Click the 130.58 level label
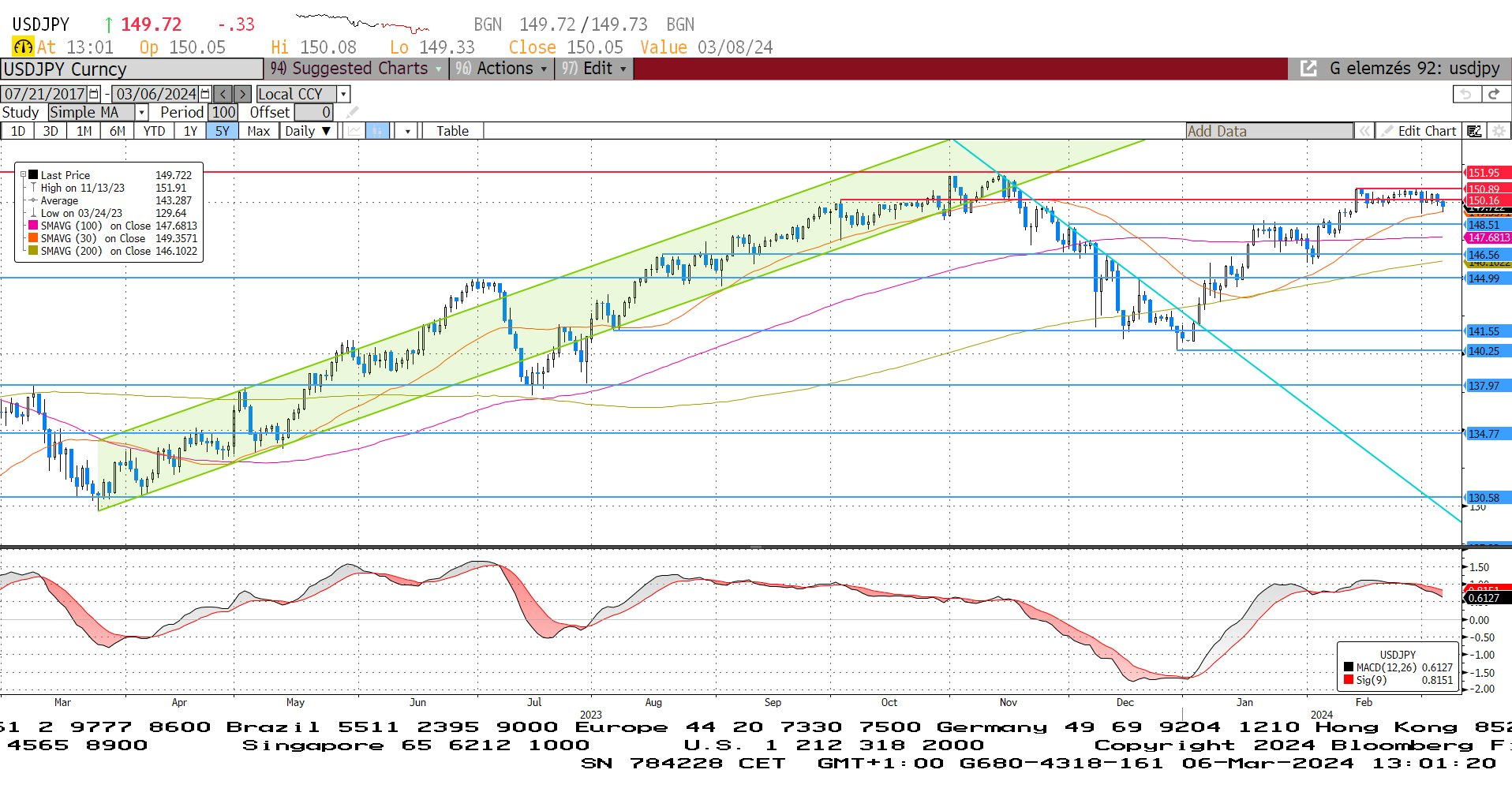1512x807 pixels. (x=1487, y=498)
